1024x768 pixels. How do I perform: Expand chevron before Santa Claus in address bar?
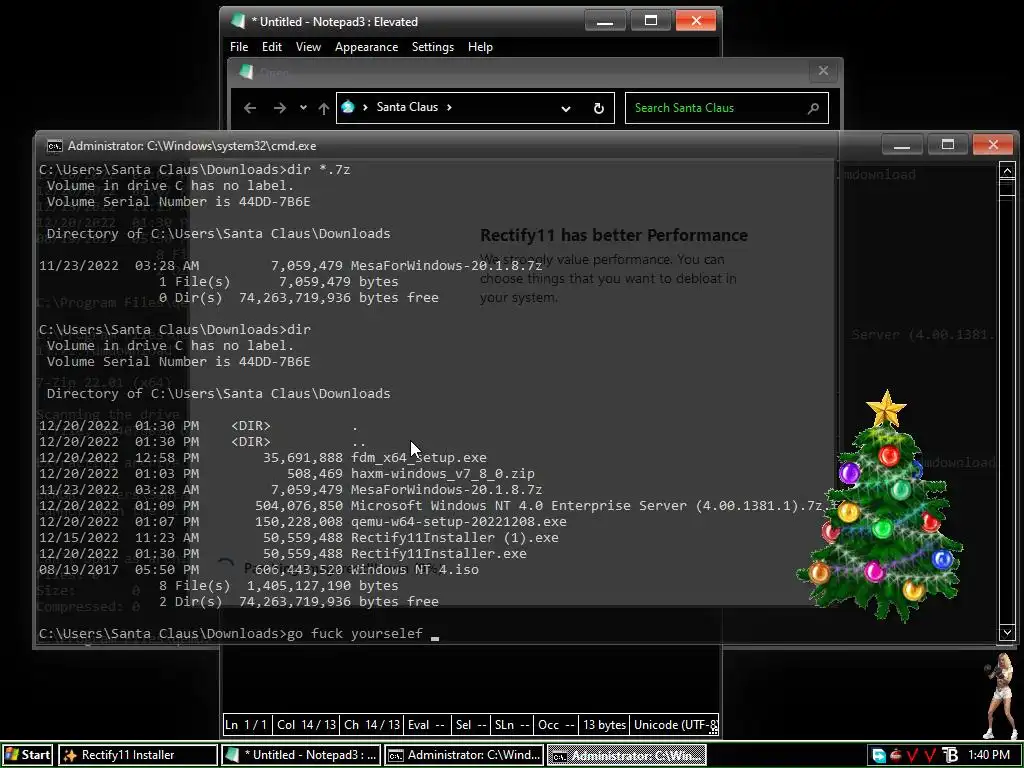pyautogui.click(x=365, y=107)
